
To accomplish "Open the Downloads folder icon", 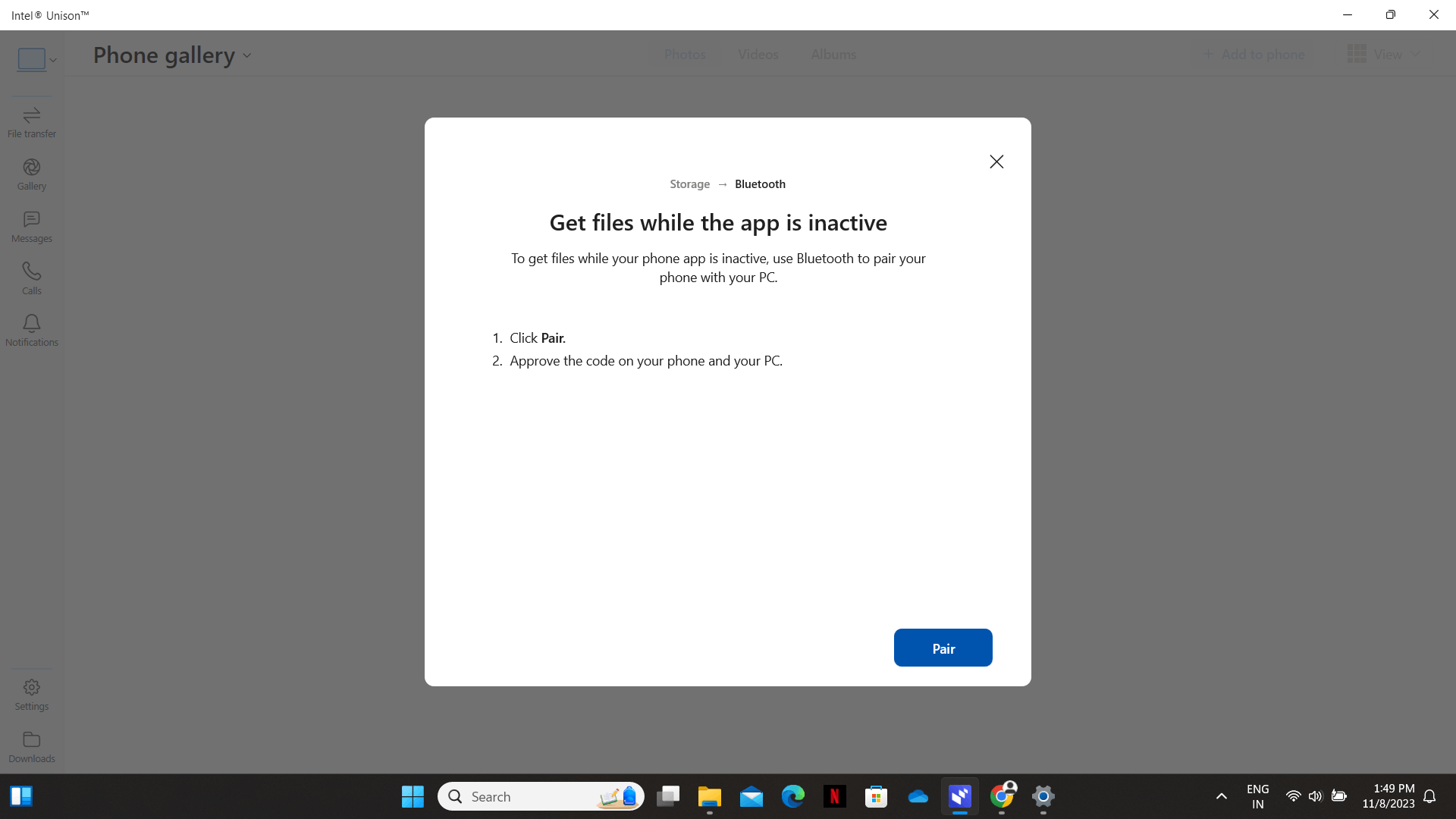I will click(x=31, y=746).
